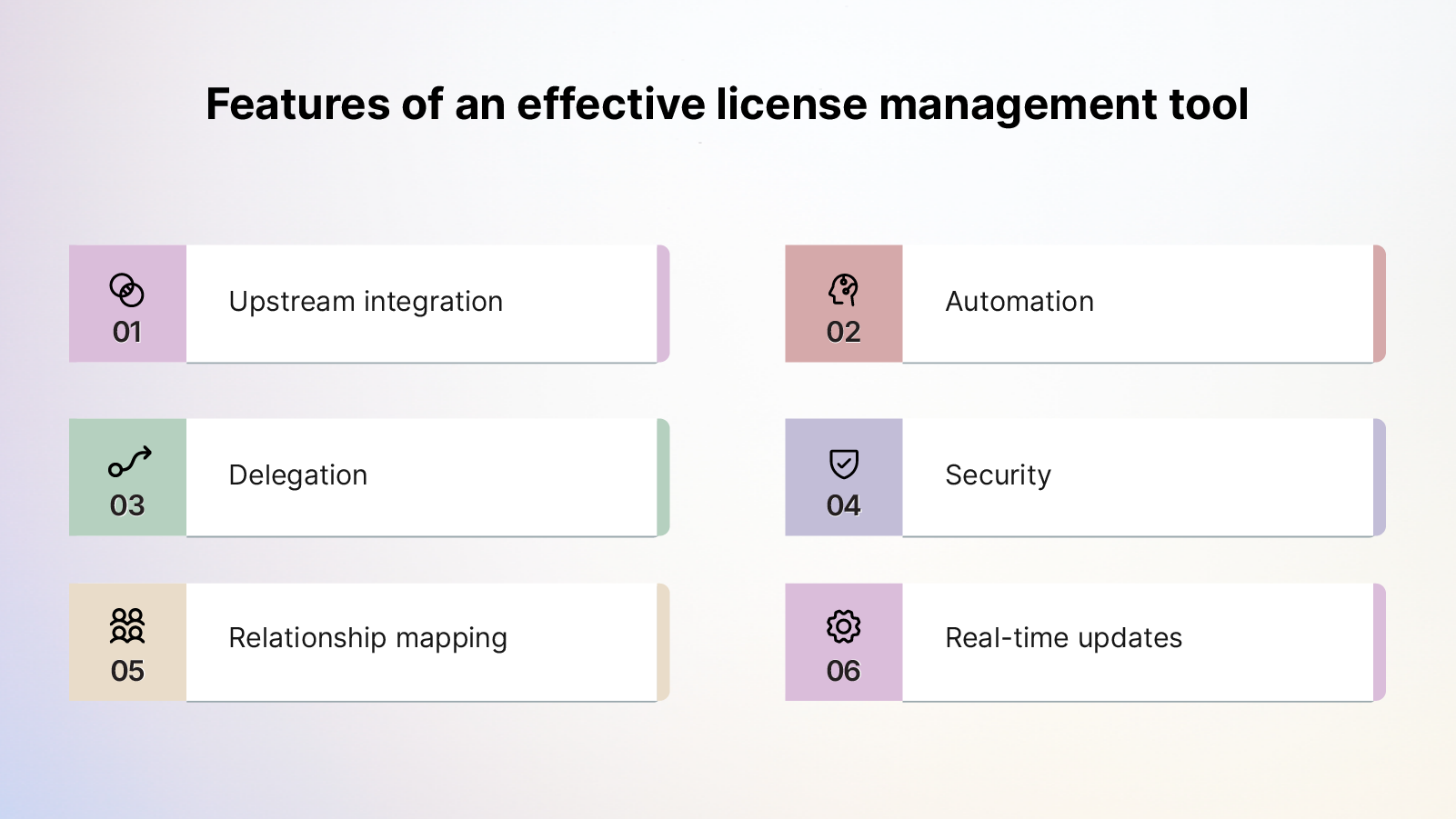Click the gear icon above 06
Viewport: 1456px width, 819px height.
[844, 626]
